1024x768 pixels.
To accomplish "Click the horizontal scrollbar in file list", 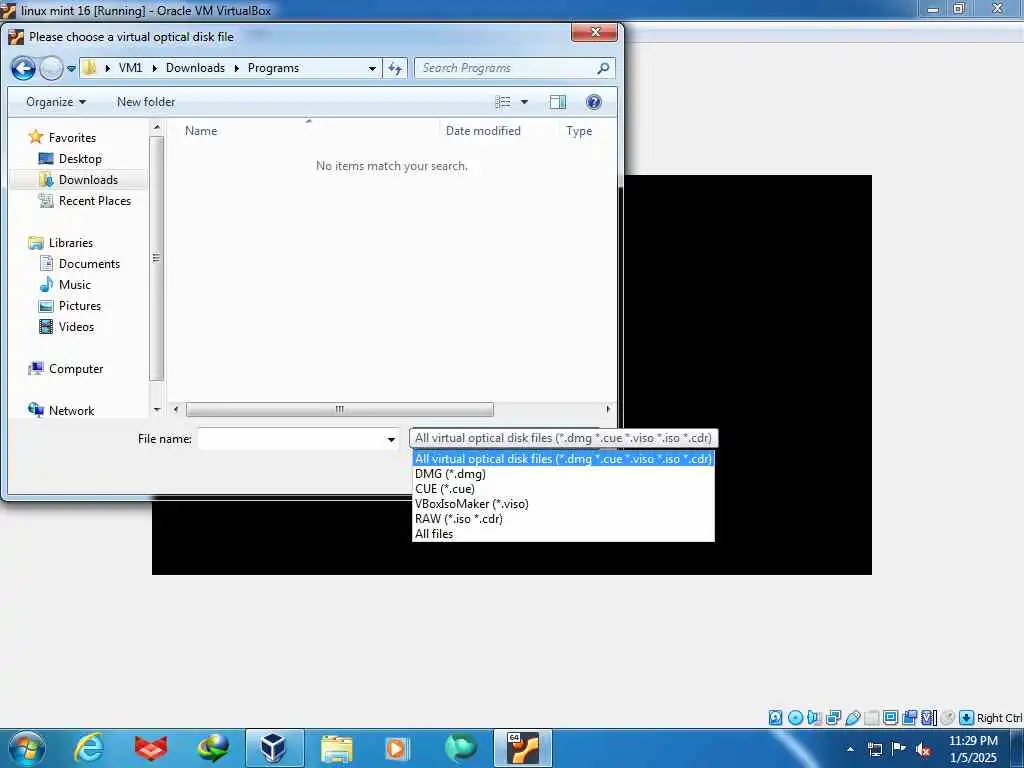I will coord(340,409).
